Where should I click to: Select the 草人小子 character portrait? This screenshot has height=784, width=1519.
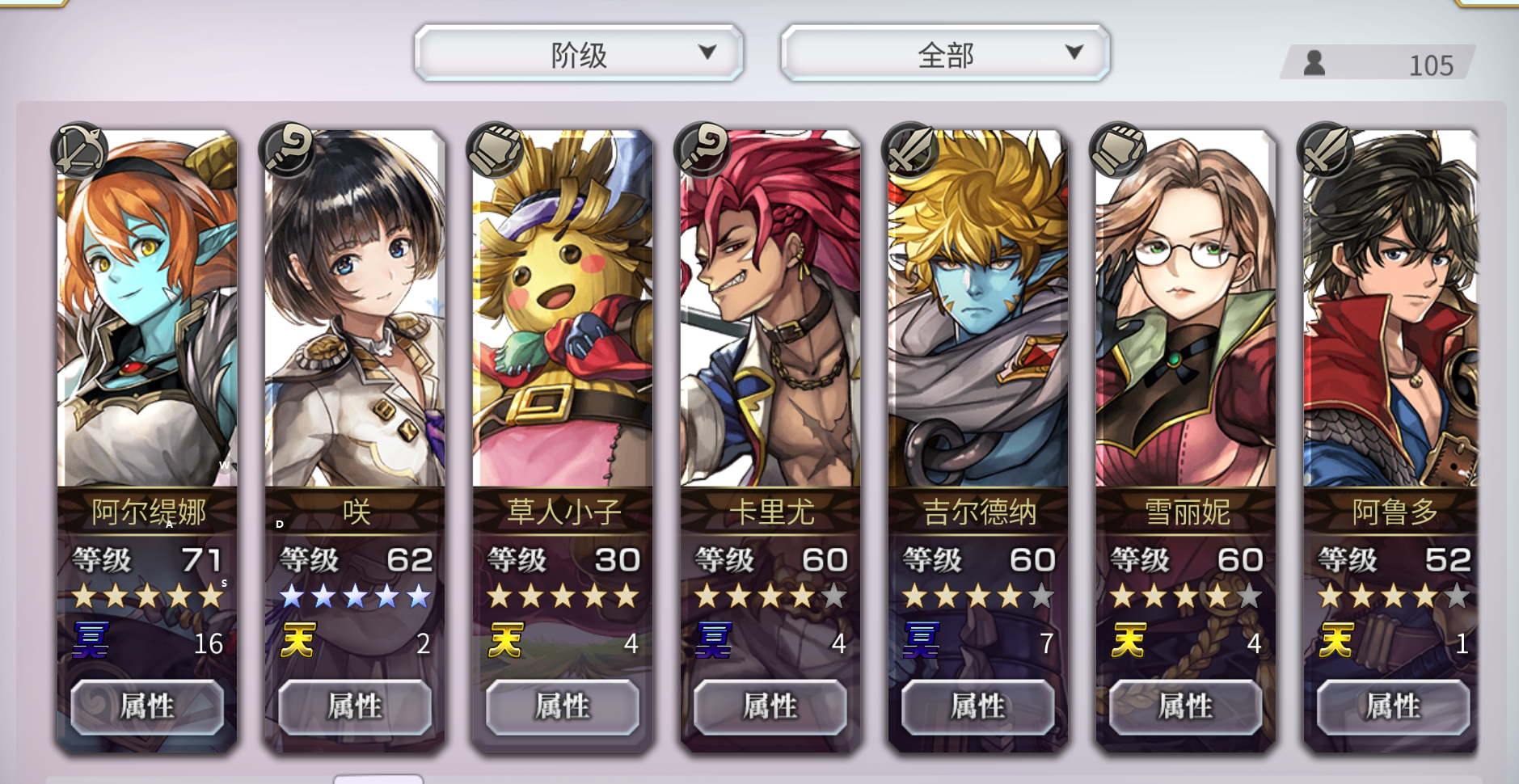pos(563,309)
